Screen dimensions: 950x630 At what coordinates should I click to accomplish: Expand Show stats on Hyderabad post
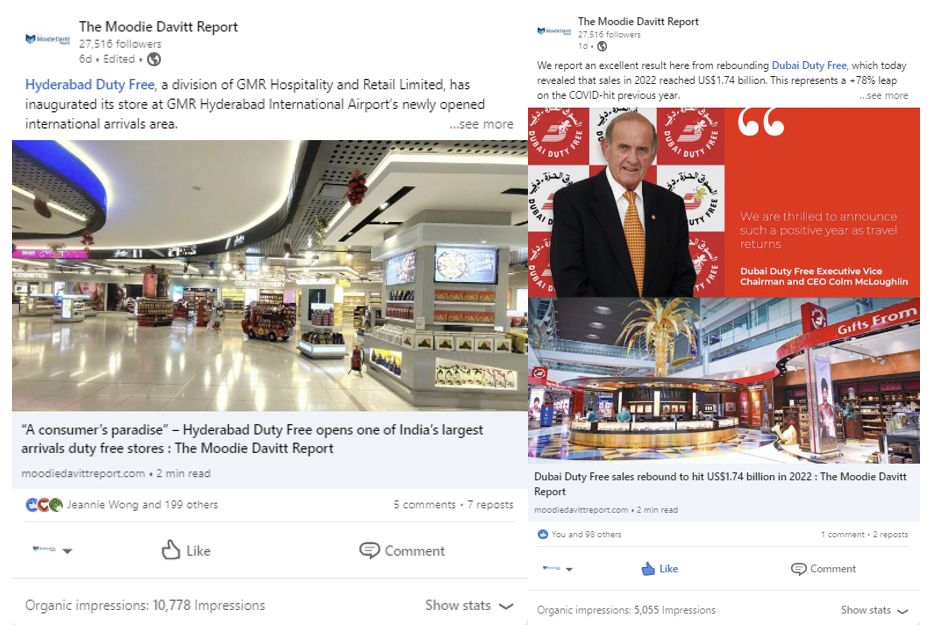(469, 605)
